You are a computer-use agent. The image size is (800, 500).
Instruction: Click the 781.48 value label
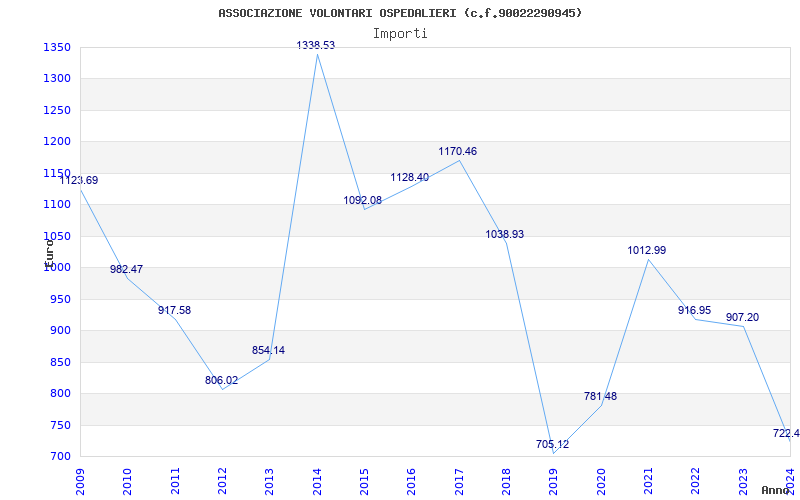[601, 396]
